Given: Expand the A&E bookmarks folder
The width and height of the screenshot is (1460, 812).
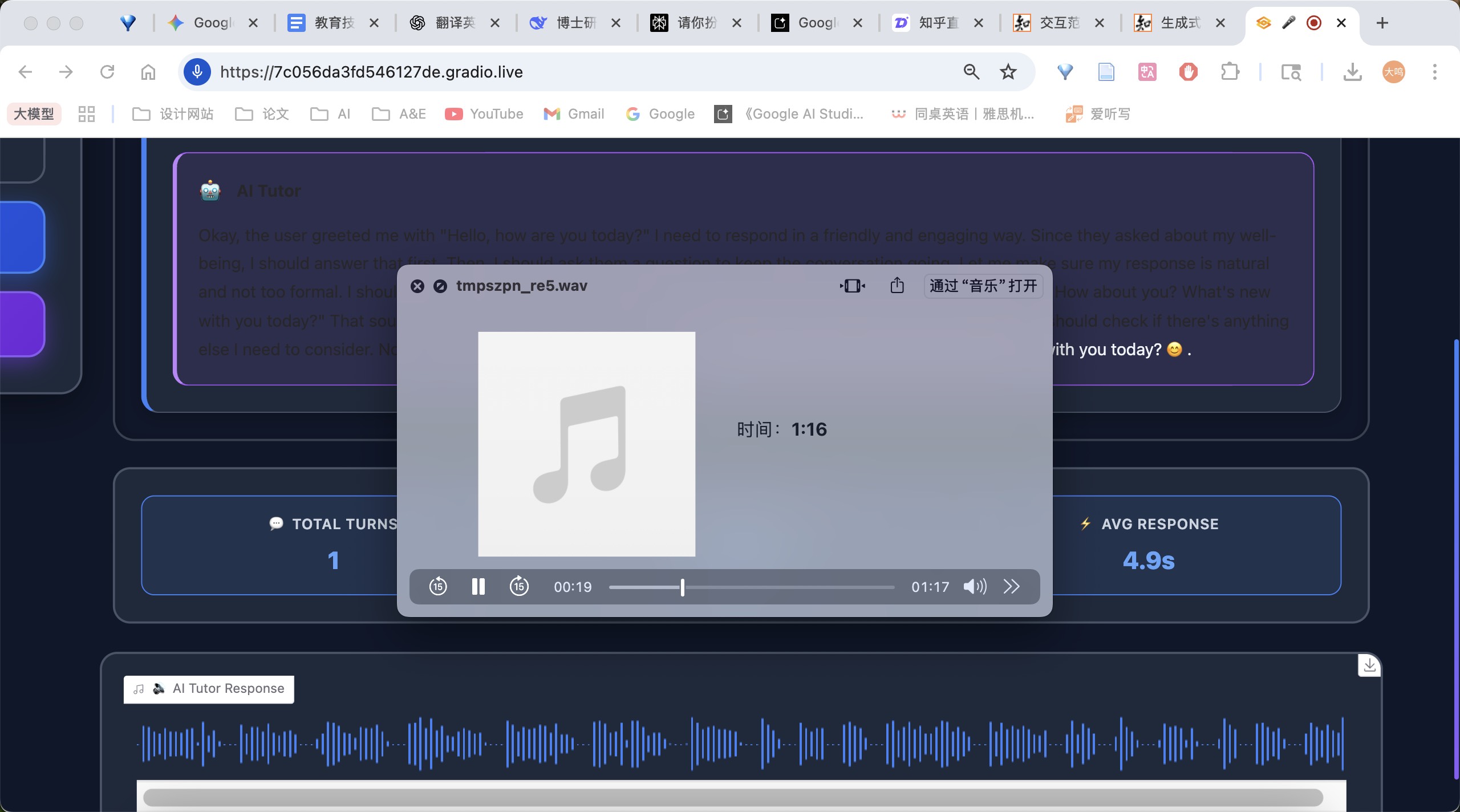Looking at the screenshot, I should pyautogui.click(x=399, y=114).
